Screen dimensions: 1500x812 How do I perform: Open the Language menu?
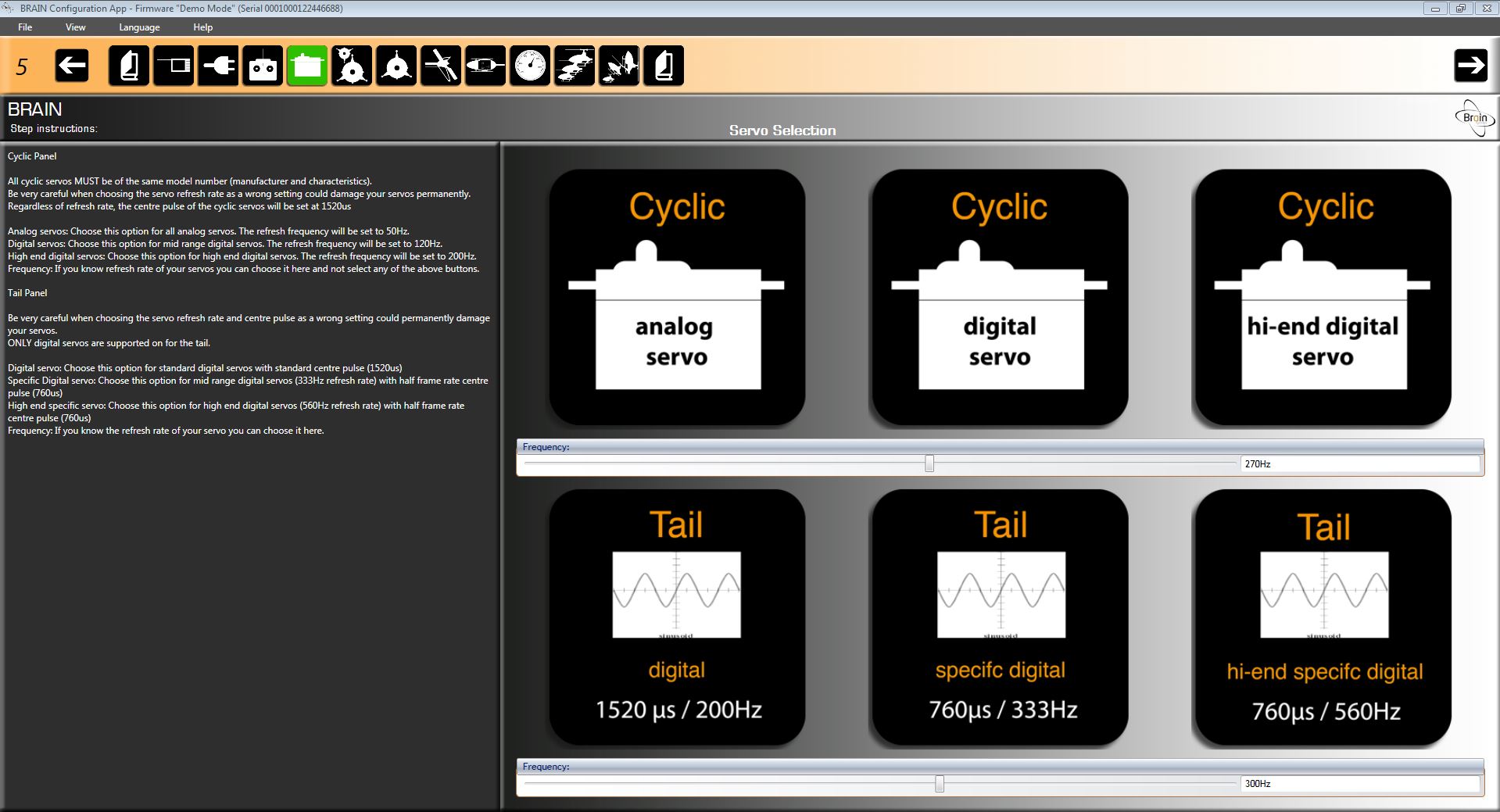point(139,27)
